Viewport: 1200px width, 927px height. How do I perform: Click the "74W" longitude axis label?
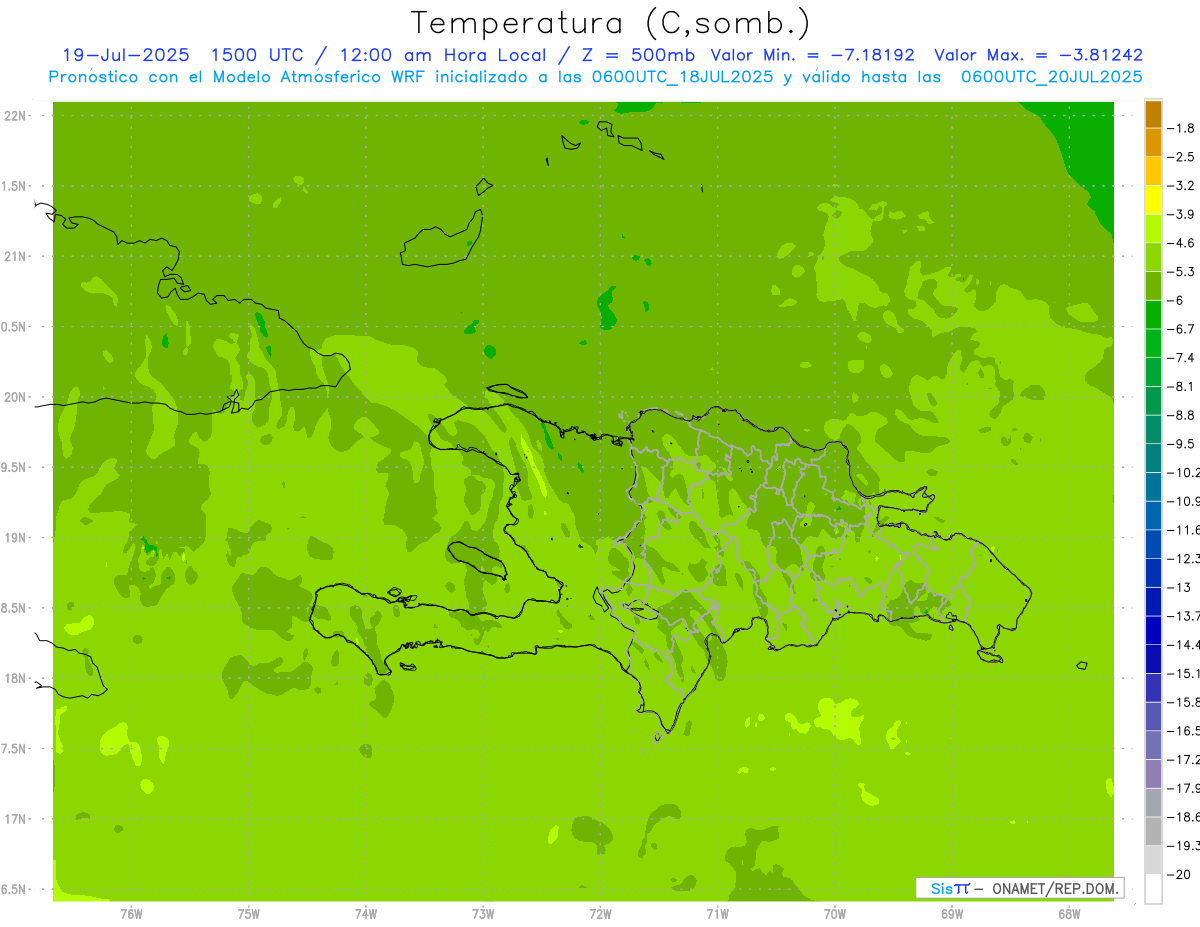pos(366,913)
